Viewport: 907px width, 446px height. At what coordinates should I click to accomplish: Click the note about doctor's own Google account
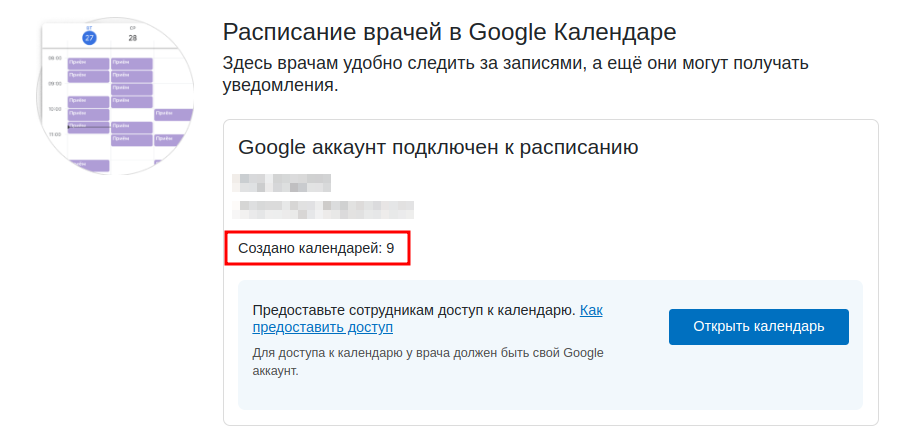coord(428,362)
